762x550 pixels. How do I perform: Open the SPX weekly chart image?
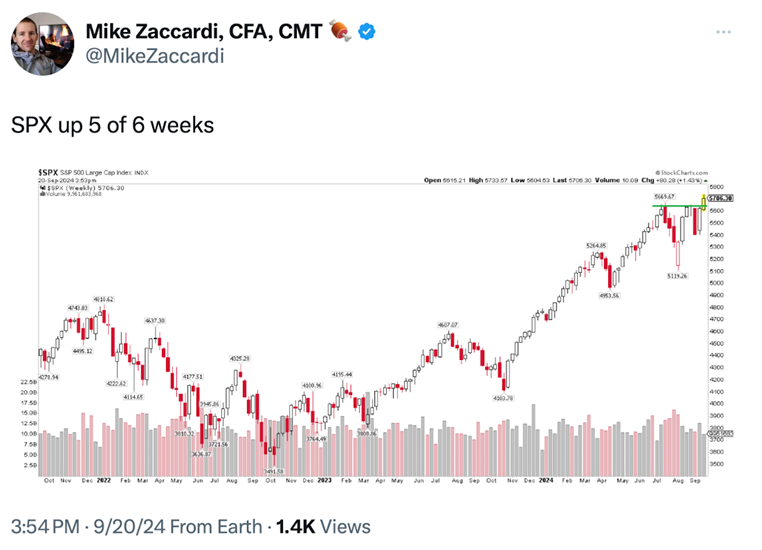click(x=380, y=320)
